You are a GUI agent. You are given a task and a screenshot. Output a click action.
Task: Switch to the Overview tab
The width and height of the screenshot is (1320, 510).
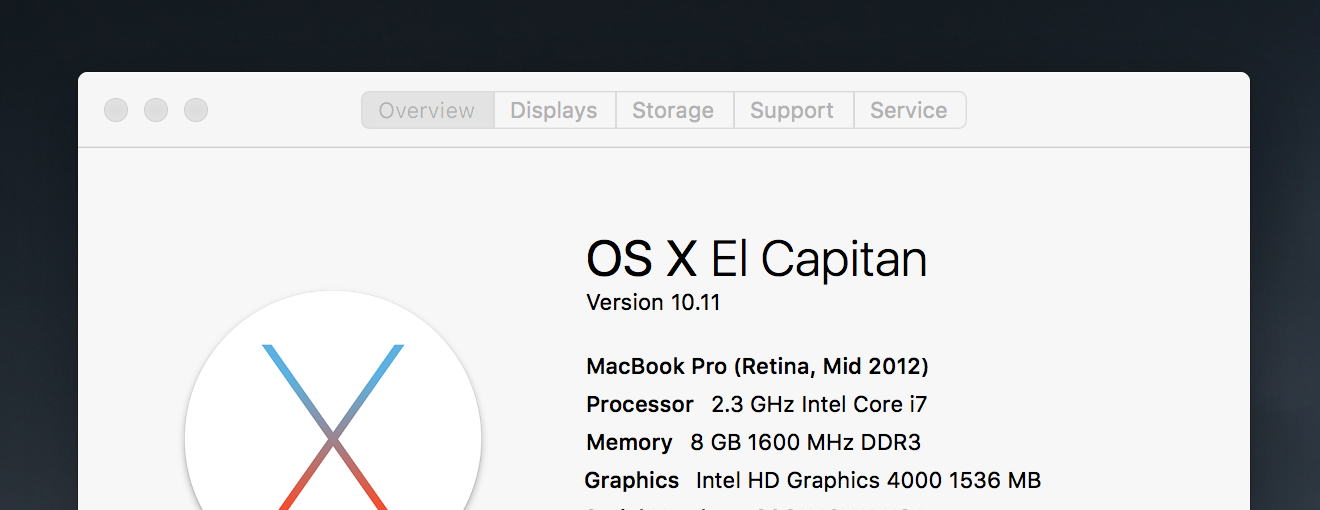(427, 110)
